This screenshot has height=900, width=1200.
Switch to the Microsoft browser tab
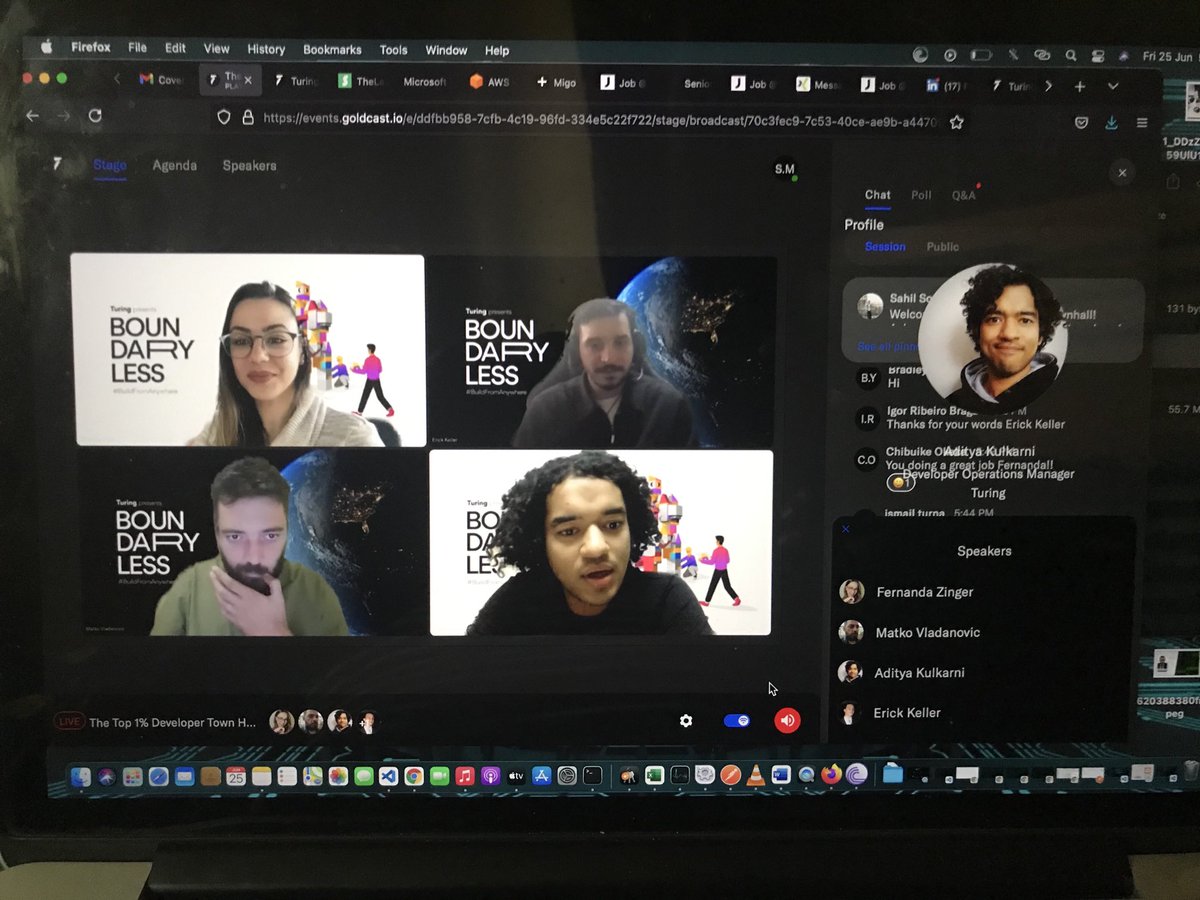424,82
